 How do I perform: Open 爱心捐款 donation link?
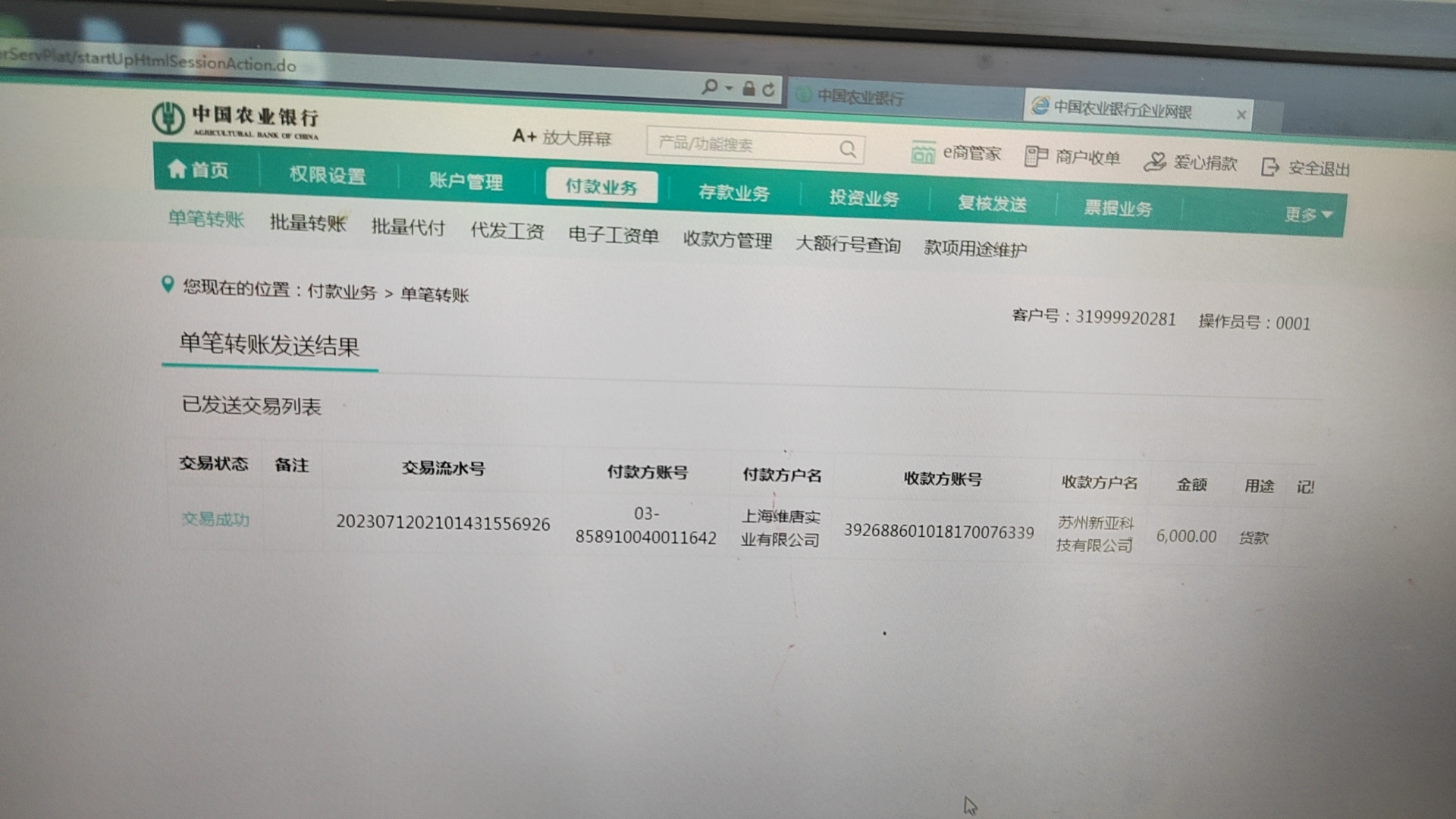[1190, 162]
